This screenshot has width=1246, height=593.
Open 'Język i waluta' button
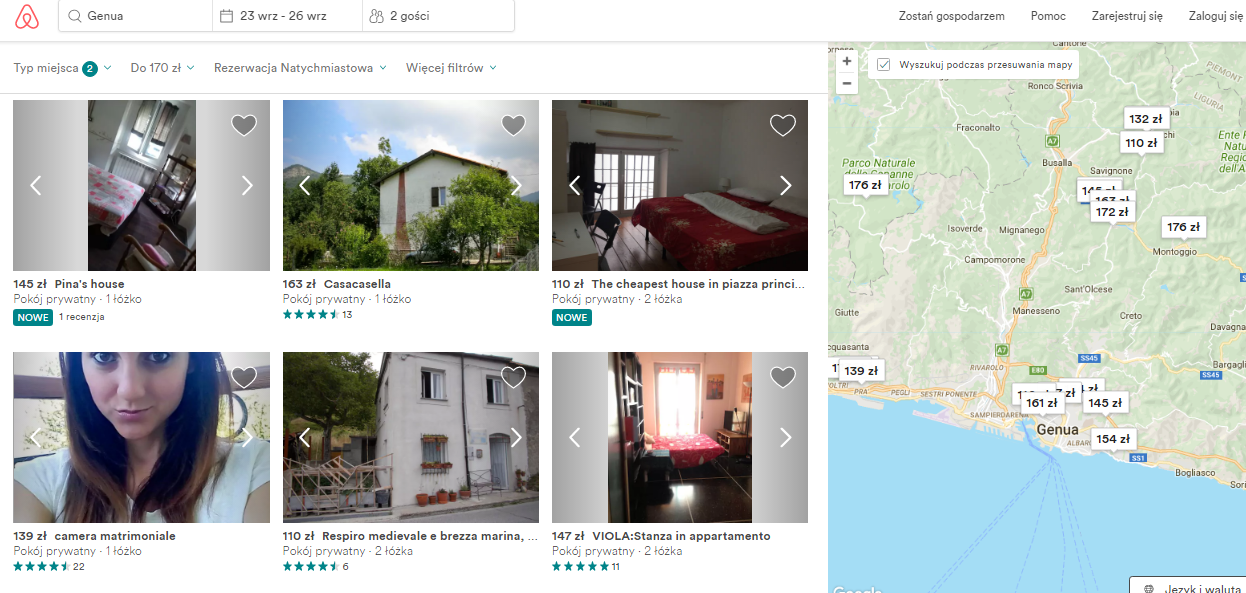coord(1191,588)
